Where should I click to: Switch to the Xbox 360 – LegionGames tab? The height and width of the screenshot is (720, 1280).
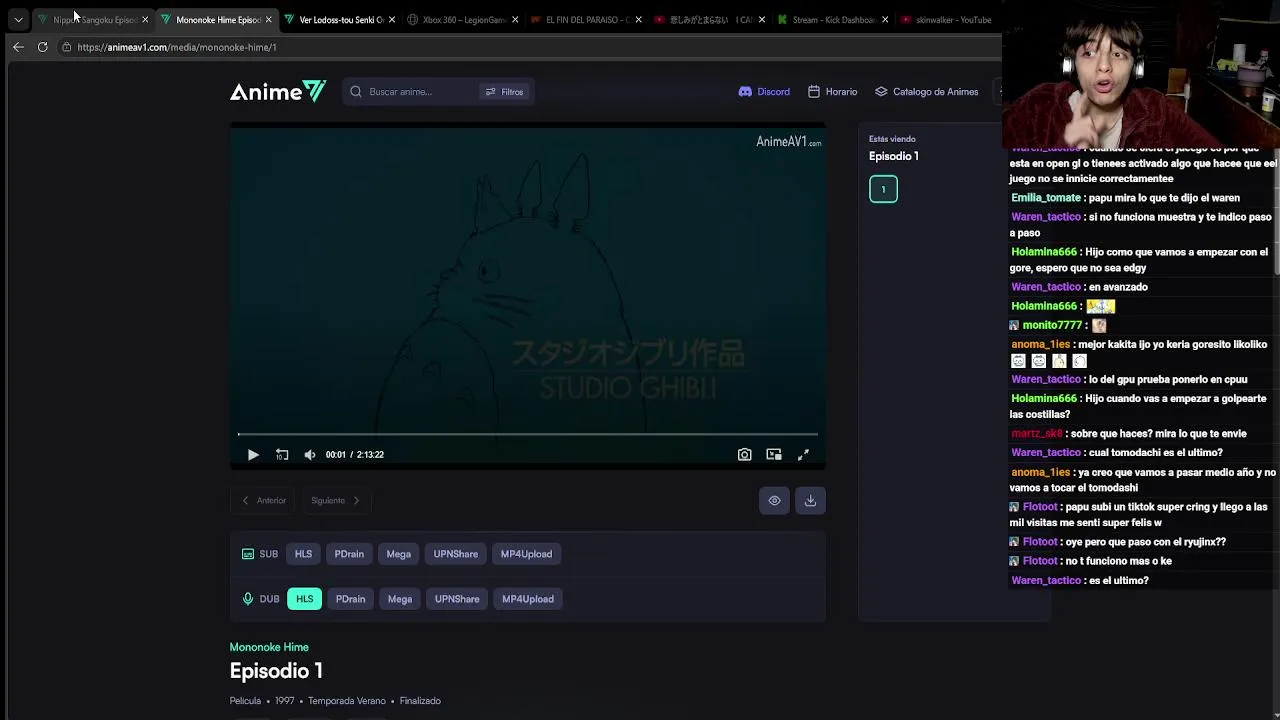(x=463, y=19)
